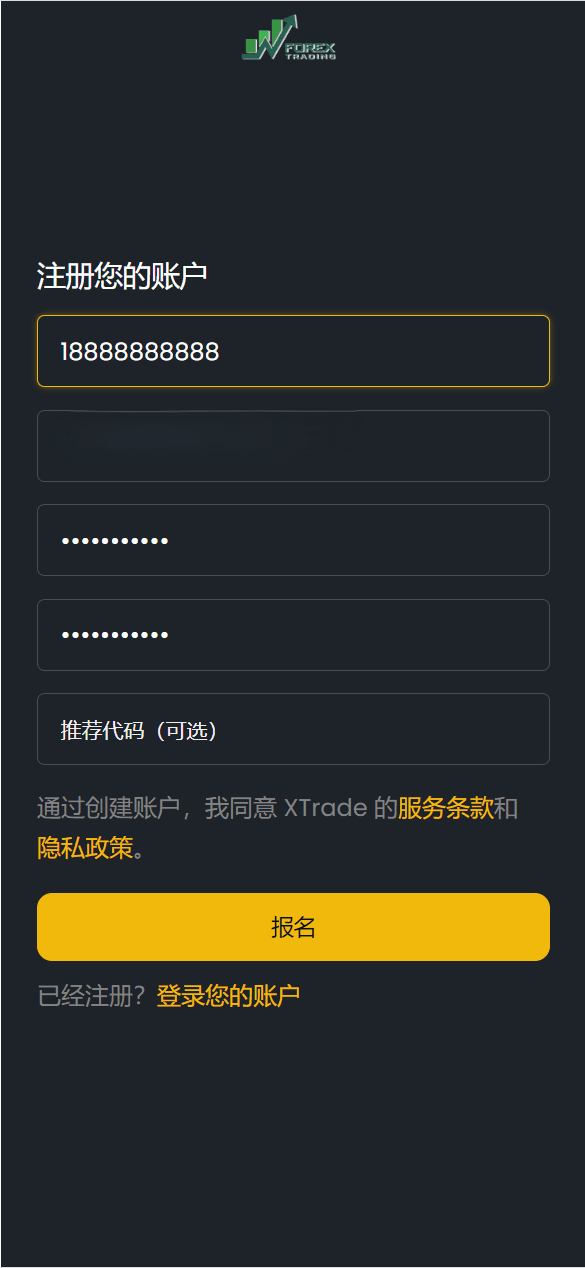
Task: Click the 已经注册？ text
Action: (93, 996)
